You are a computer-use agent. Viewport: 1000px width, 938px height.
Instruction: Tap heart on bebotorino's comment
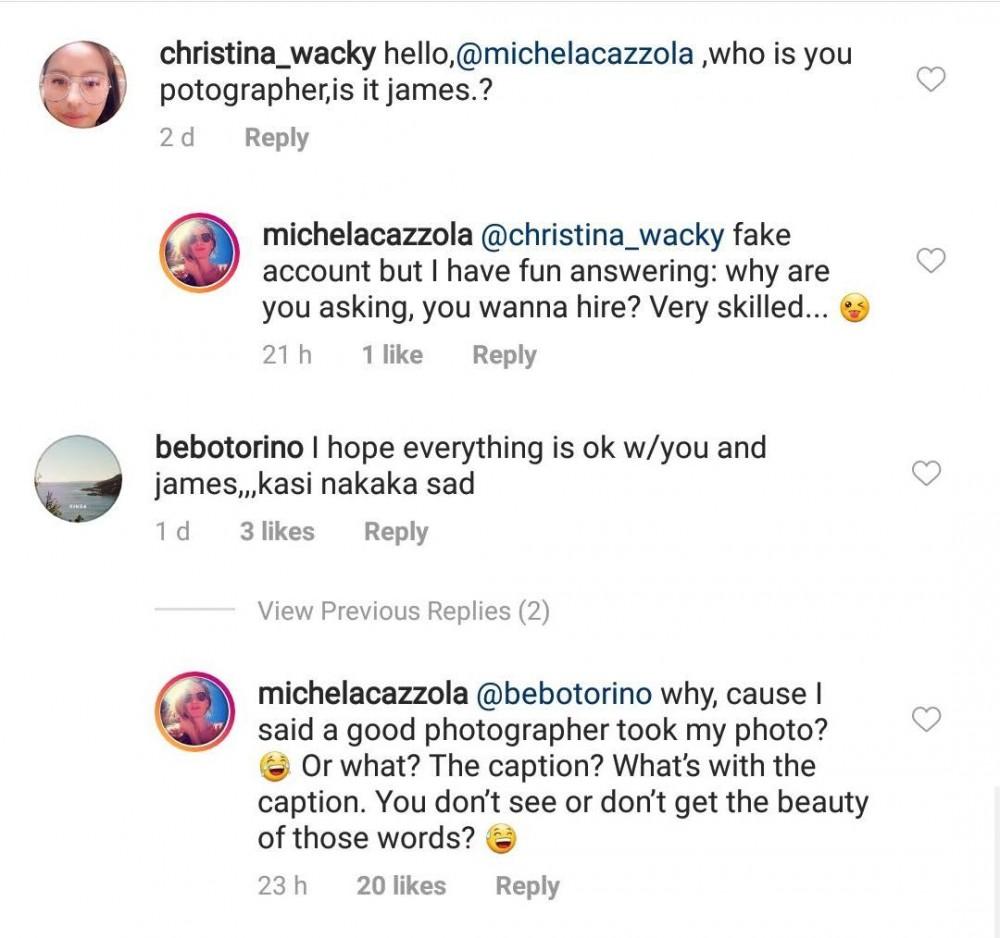[929, 473]
